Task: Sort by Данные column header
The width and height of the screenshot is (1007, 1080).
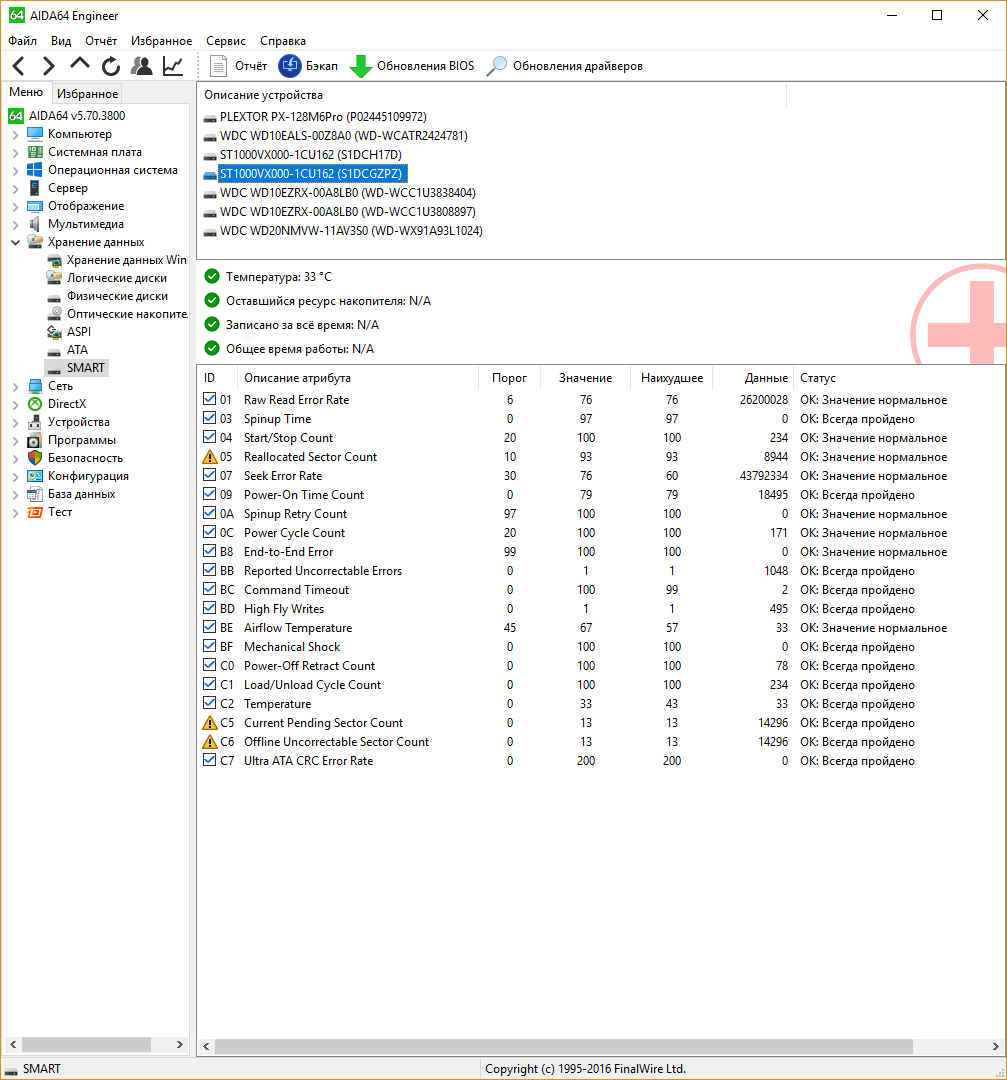Action: coord(753,377)
